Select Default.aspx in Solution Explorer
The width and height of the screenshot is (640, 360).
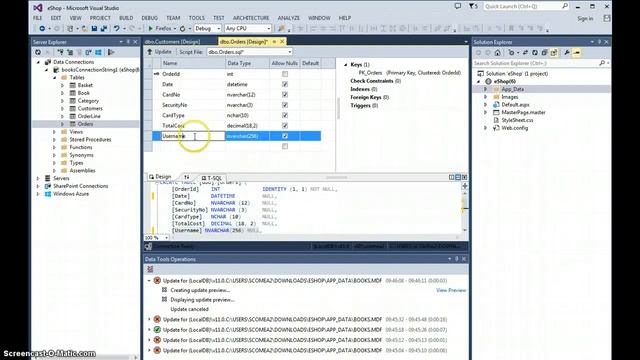515,104
